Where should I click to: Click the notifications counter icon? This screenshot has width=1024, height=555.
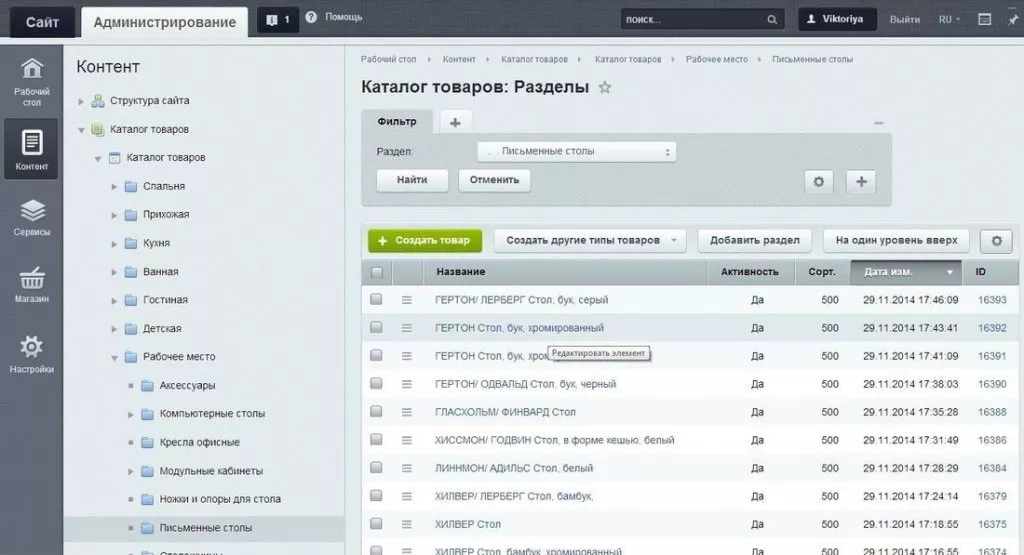[278, 20]
